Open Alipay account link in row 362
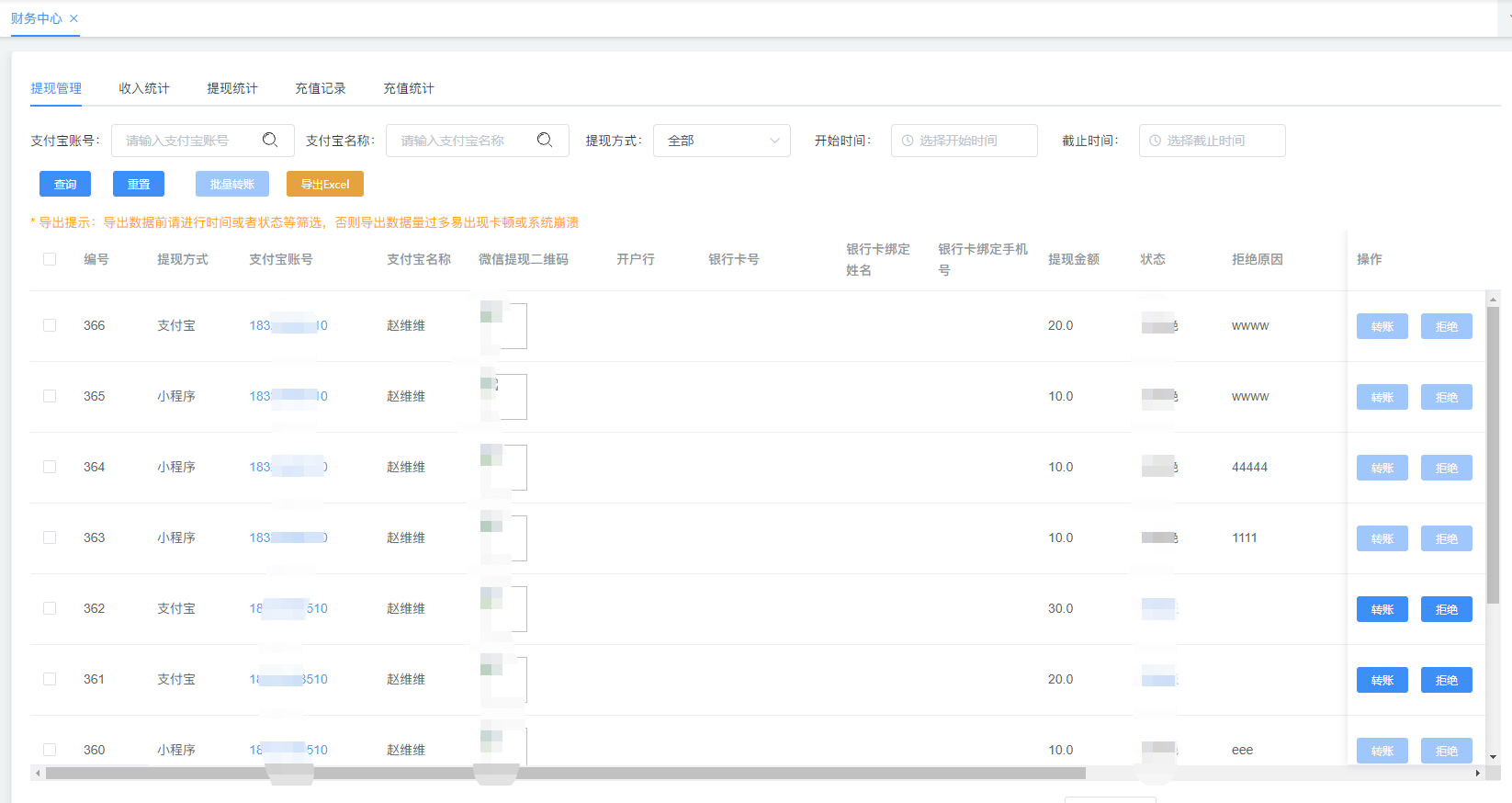Screen dimensions: 1512x803 point(288,608)
